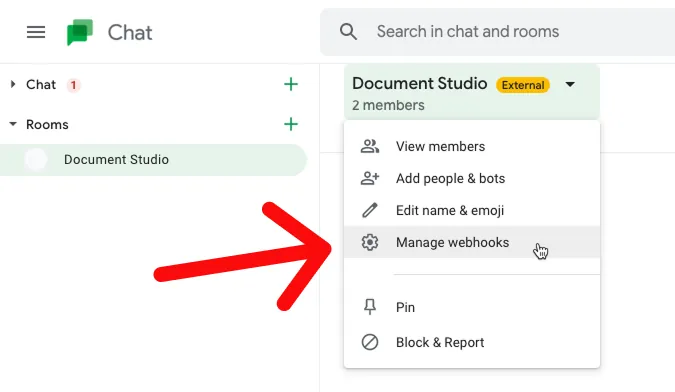Click the Chat app title text
Viewport: 675px width, 392px height.
[130, 33]
